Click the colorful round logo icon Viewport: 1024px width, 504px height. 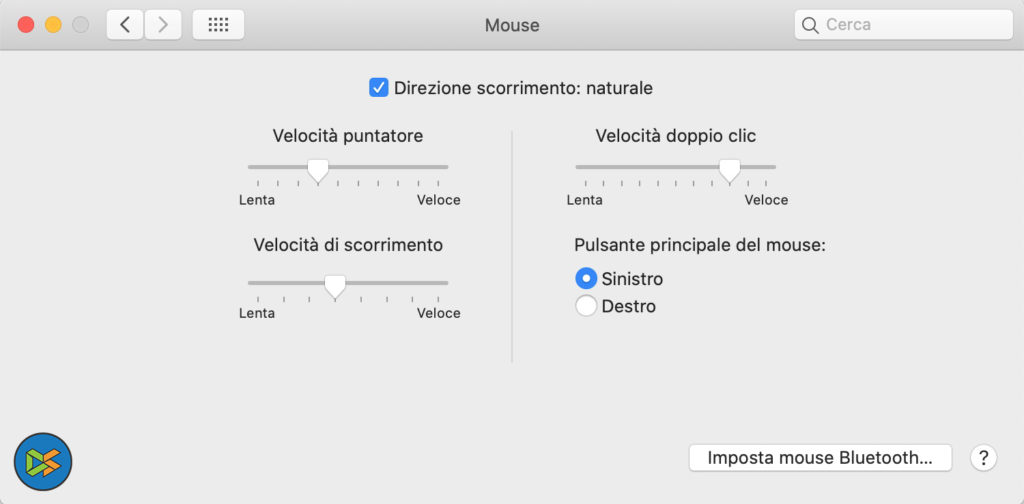tap(43, 461)
